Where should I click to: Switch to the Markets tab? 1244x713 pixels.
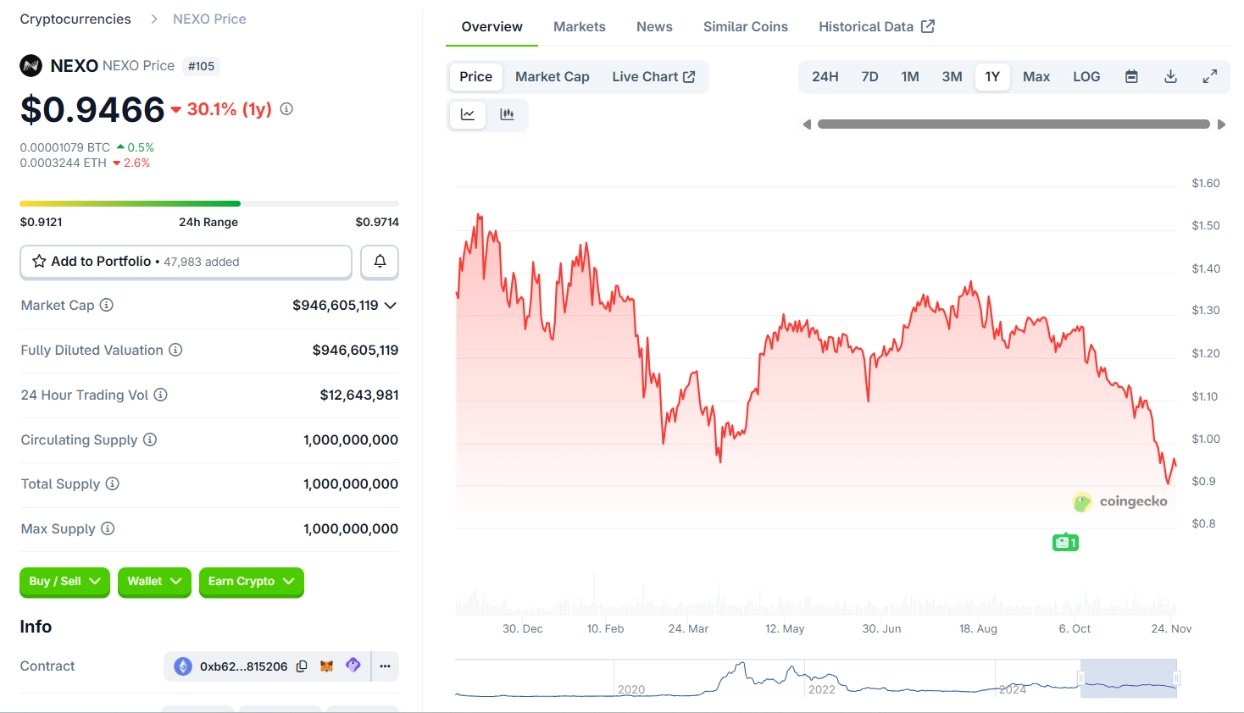click(x=579, y=27)
